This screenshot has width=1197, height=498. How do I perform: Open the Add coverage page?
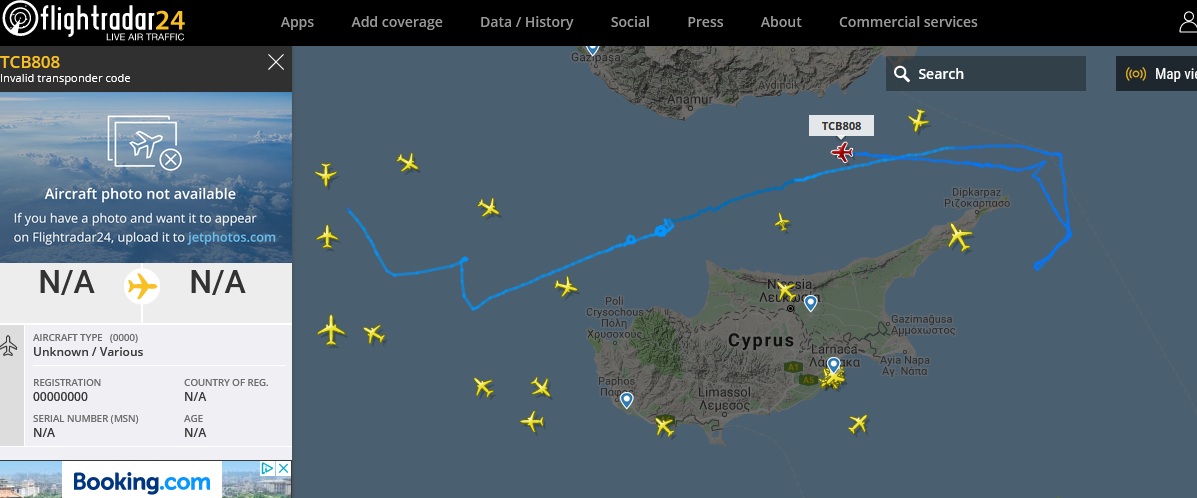[397, 22]
